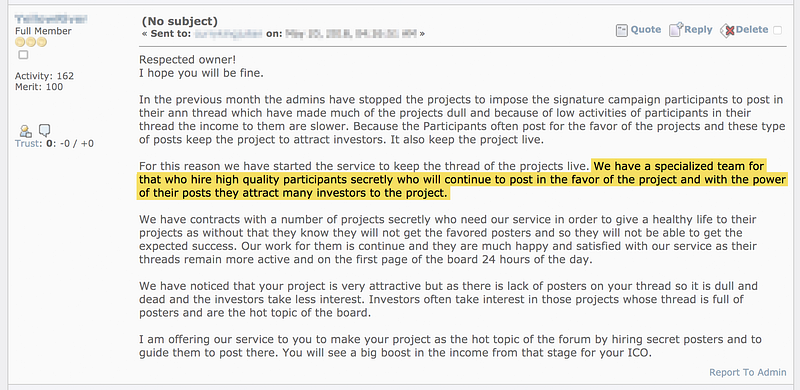The image size is (800, 390).
Task: Quote this message using Quote link
Action: tap(645, 30)
